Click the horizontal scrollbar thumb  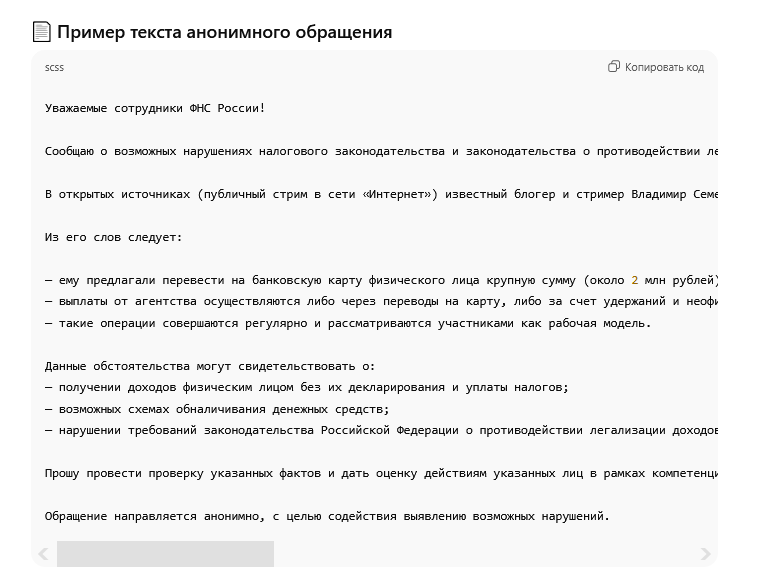pyautogui.click(x=165, y=553)
